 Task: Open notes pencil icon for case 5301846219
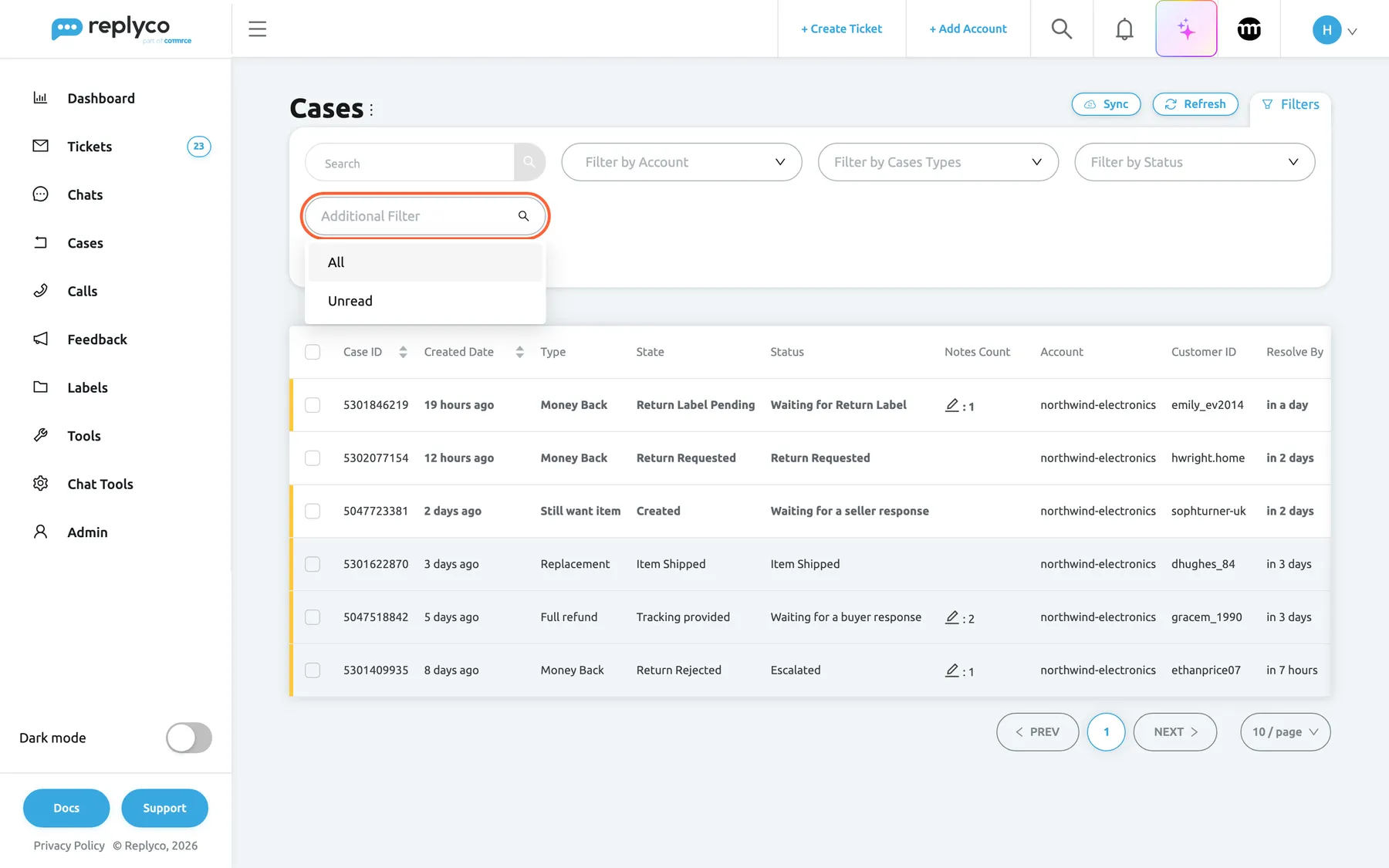pos(952,405)
